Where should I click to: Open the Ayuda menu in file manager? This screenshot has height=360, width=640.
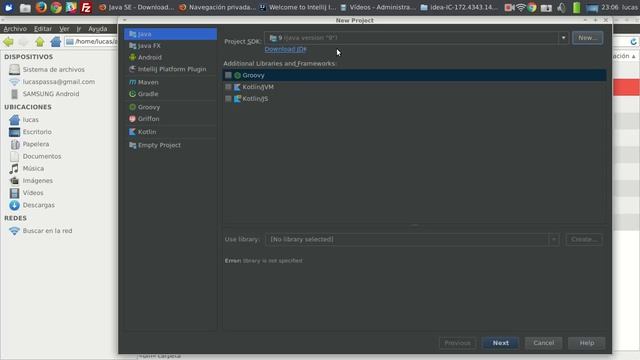tap(98, 29)
